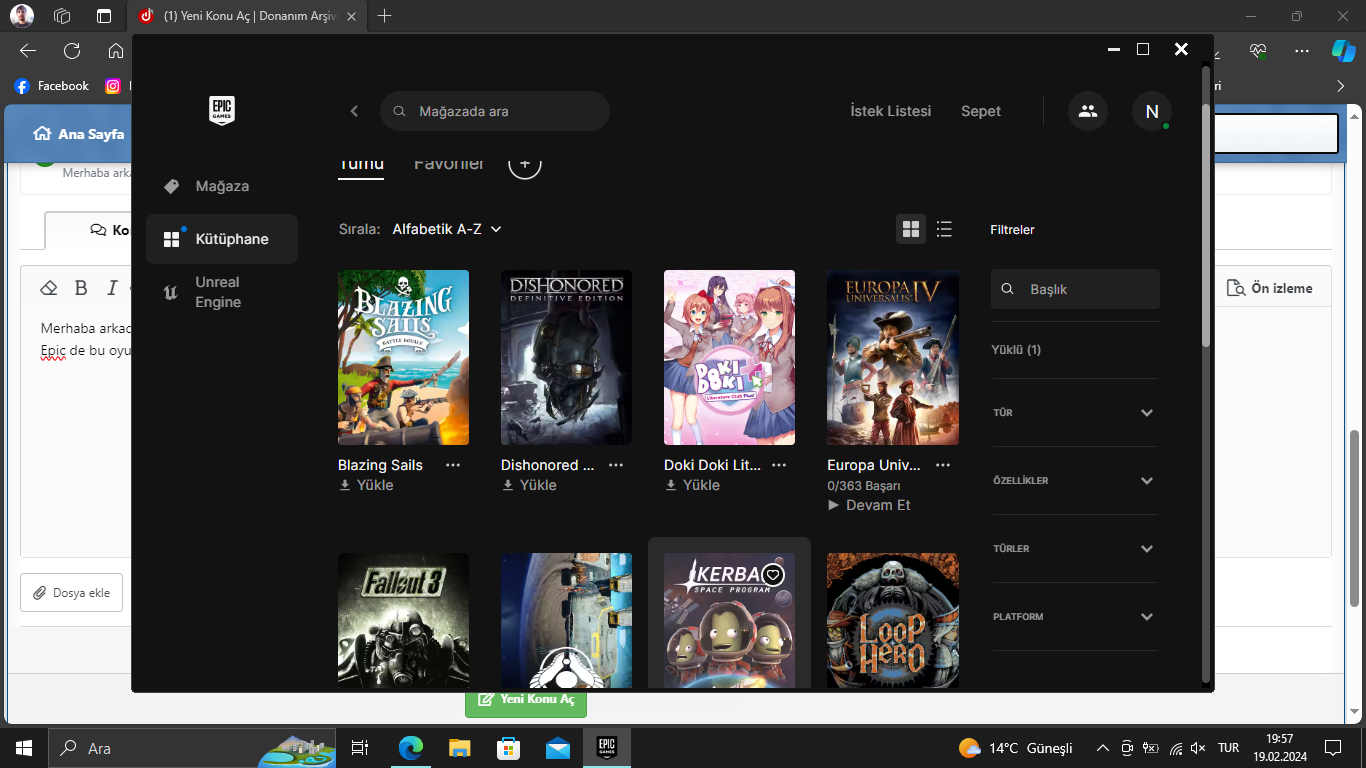
Task: Click Ön izleme in browser editor
Action: [x=1270, y=288]
